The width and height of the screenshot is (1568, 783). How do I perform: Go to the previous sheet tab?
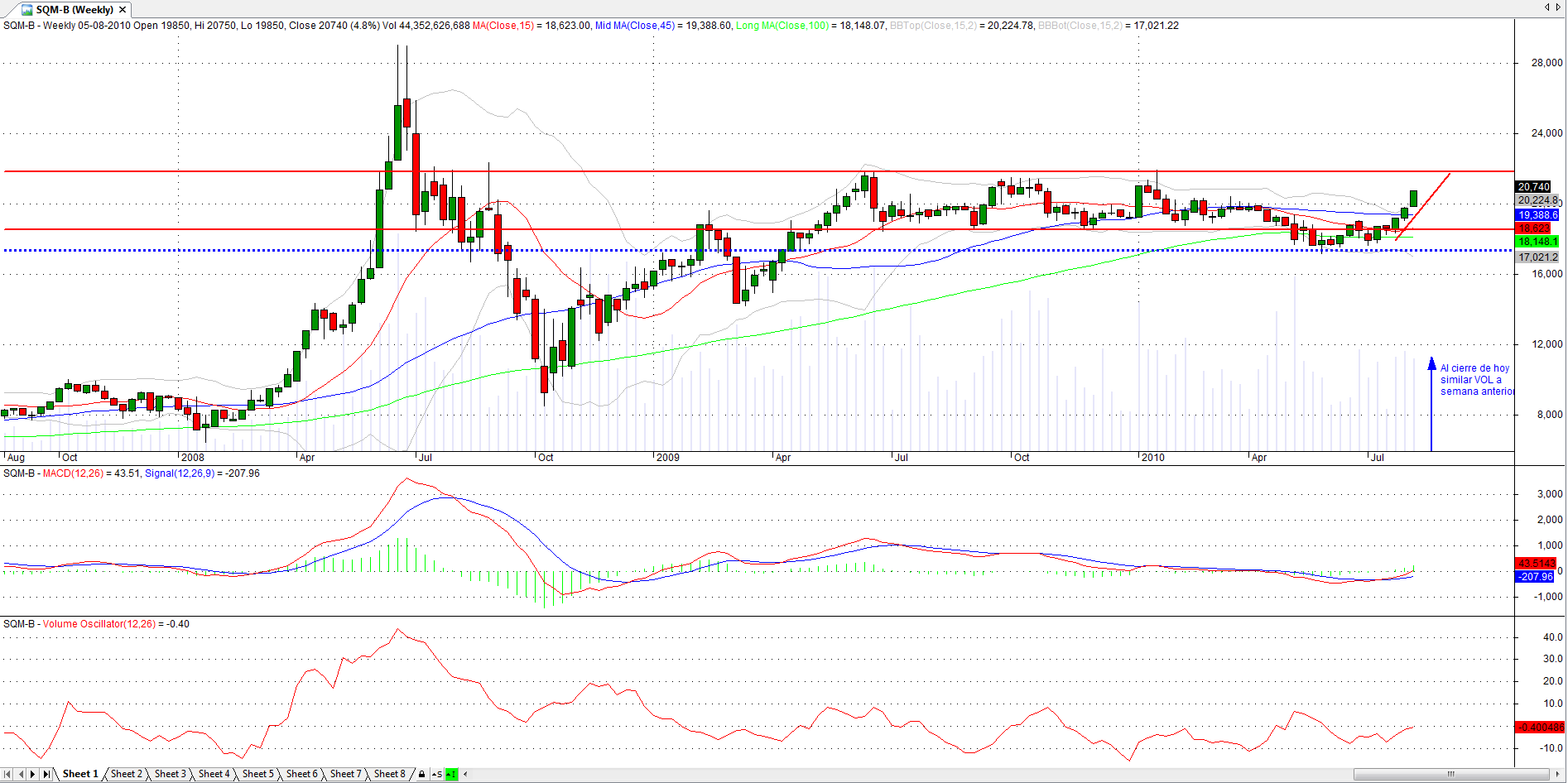(x=21, y=774)
